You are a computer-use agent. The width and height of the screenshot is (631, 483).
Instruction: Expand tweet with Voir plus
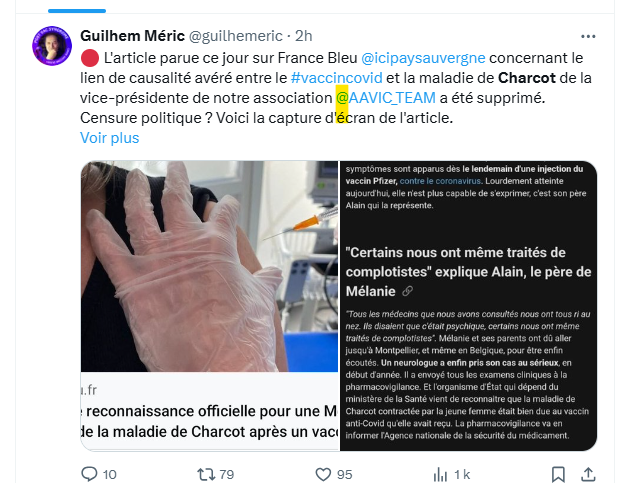coord(109,138)
